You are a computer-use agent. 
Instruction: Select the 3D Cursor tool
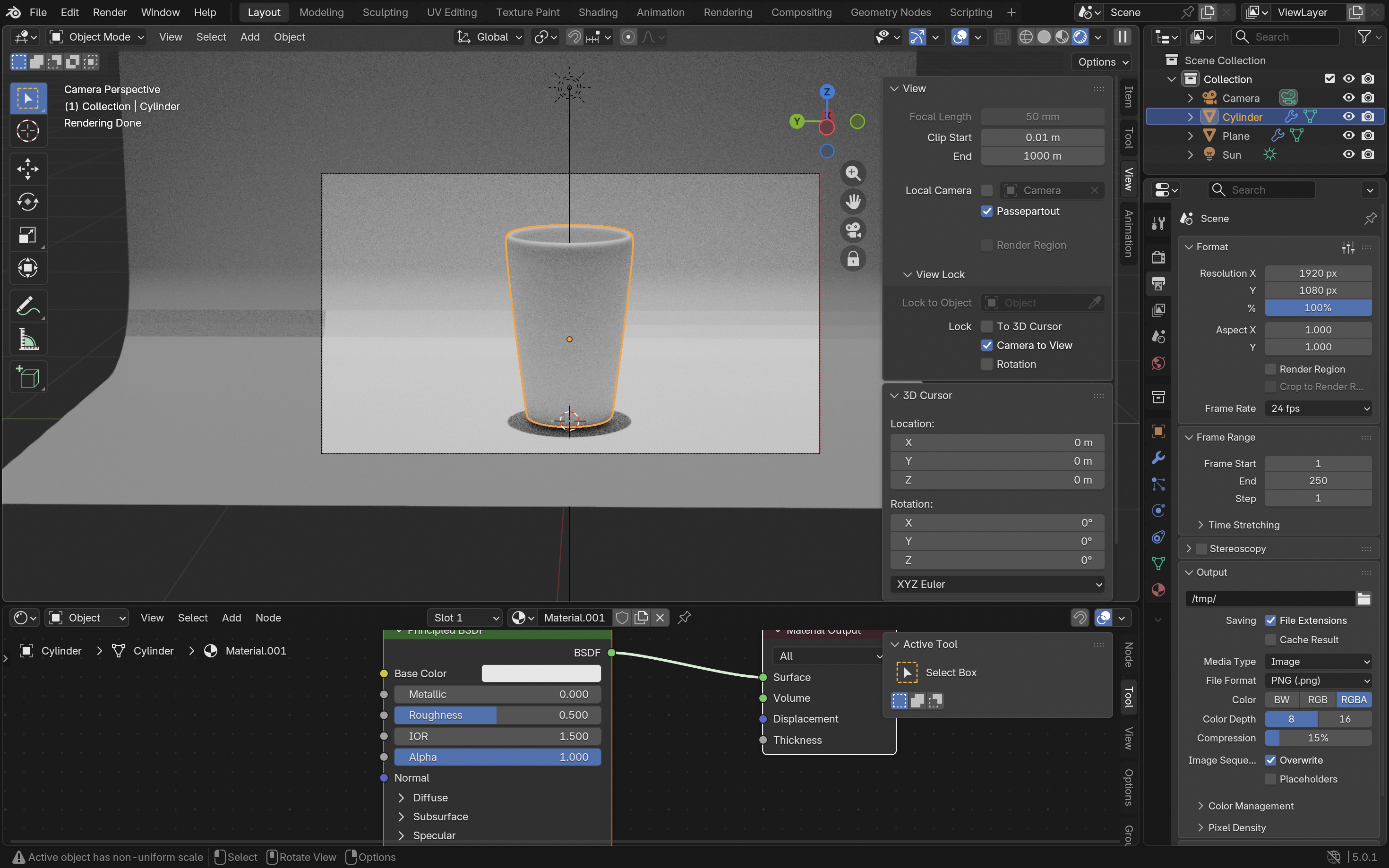(27, 131)
